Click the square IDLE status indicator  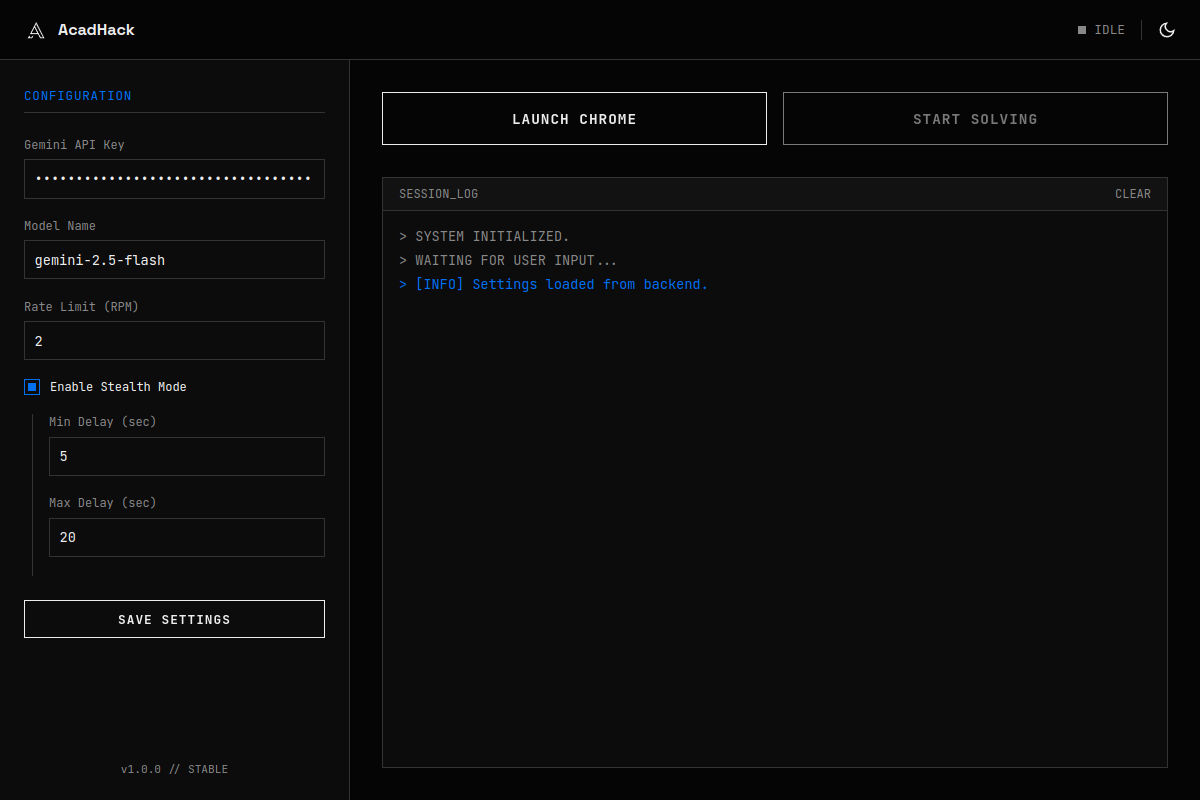[1083, 29]
